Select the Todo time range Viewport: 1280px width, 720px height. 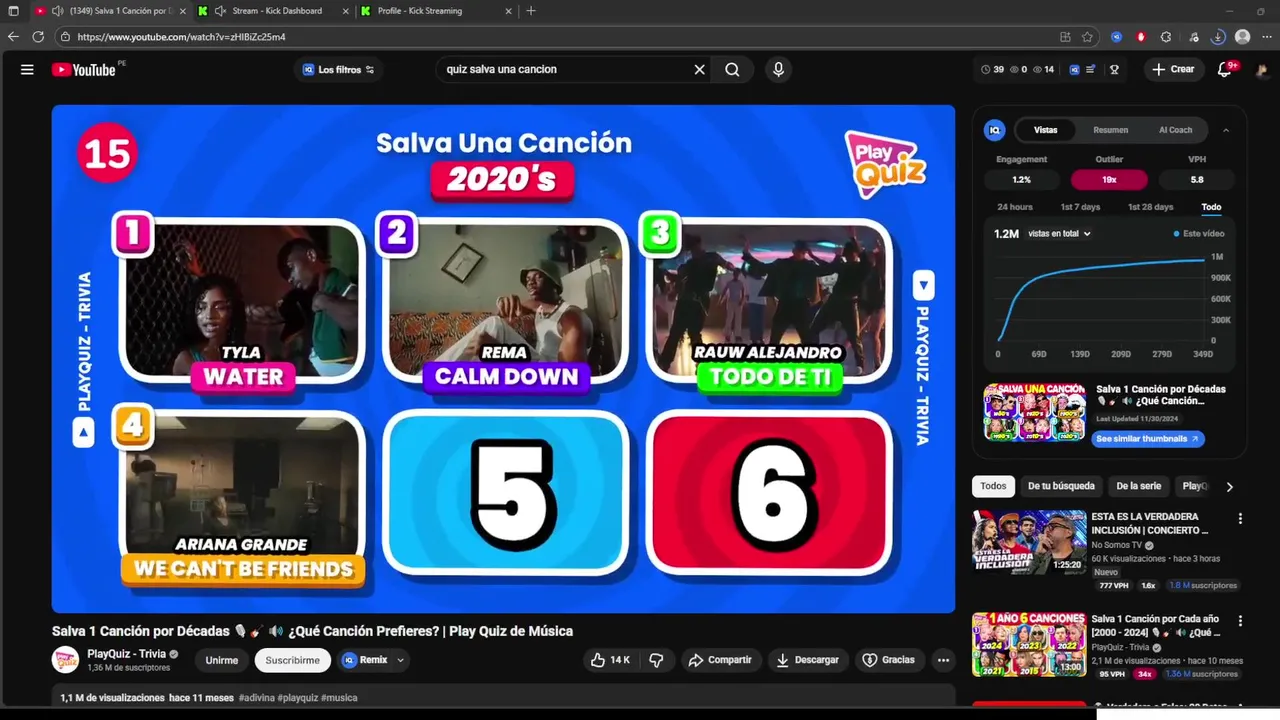click(1211, 207)
